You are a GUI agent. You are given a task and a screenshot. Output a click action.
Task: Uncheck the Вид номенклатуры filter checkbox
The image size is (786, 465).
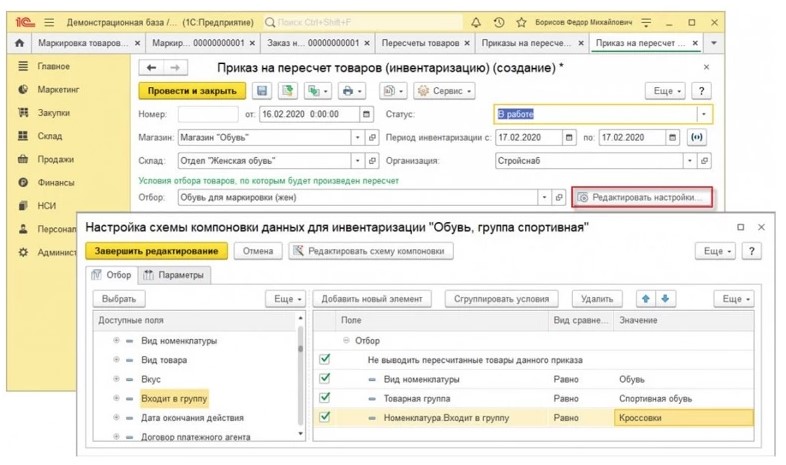click(x=323, y=379)
